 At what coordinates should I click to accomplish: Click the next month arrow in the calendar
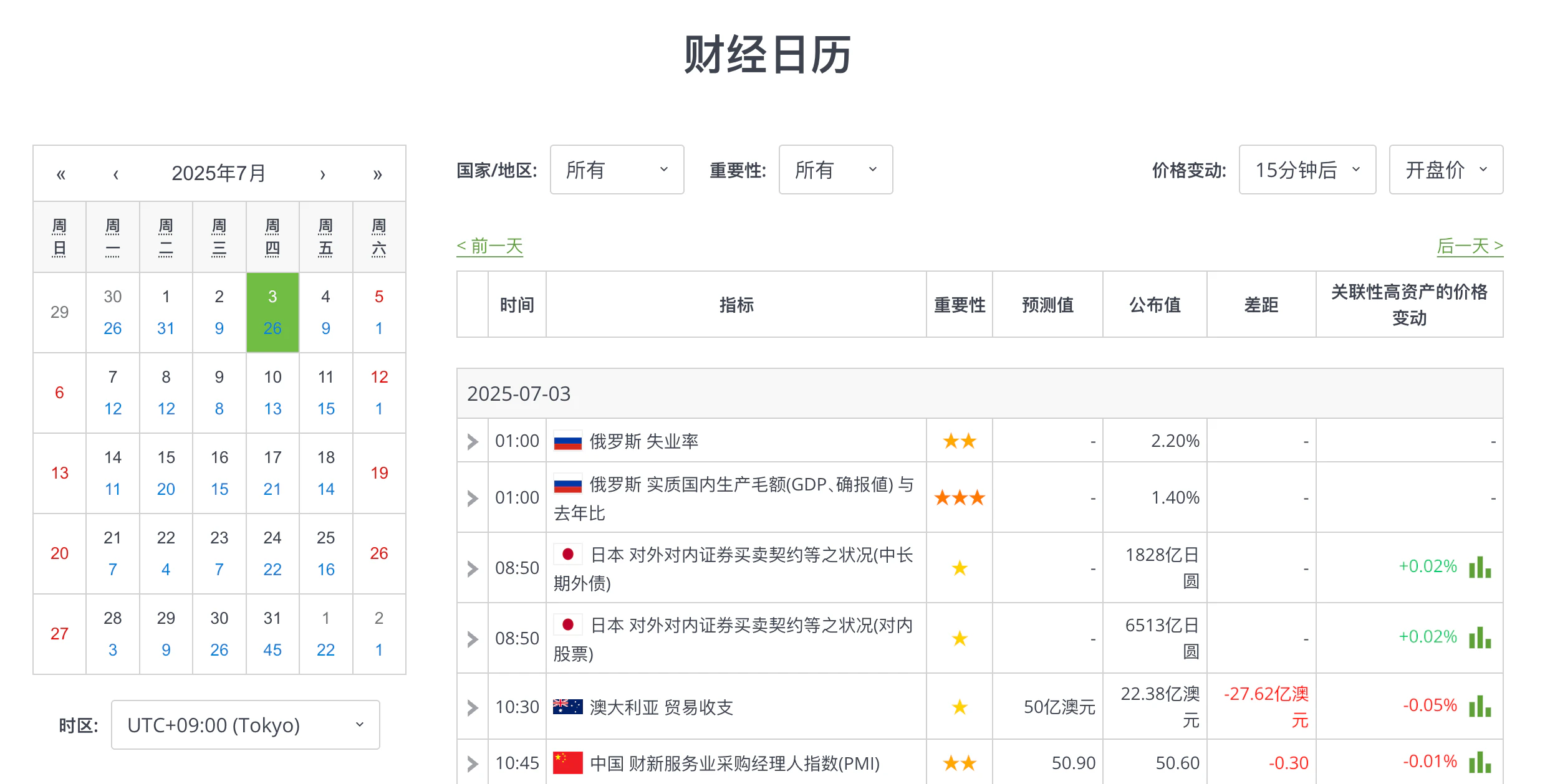(322, 173)
